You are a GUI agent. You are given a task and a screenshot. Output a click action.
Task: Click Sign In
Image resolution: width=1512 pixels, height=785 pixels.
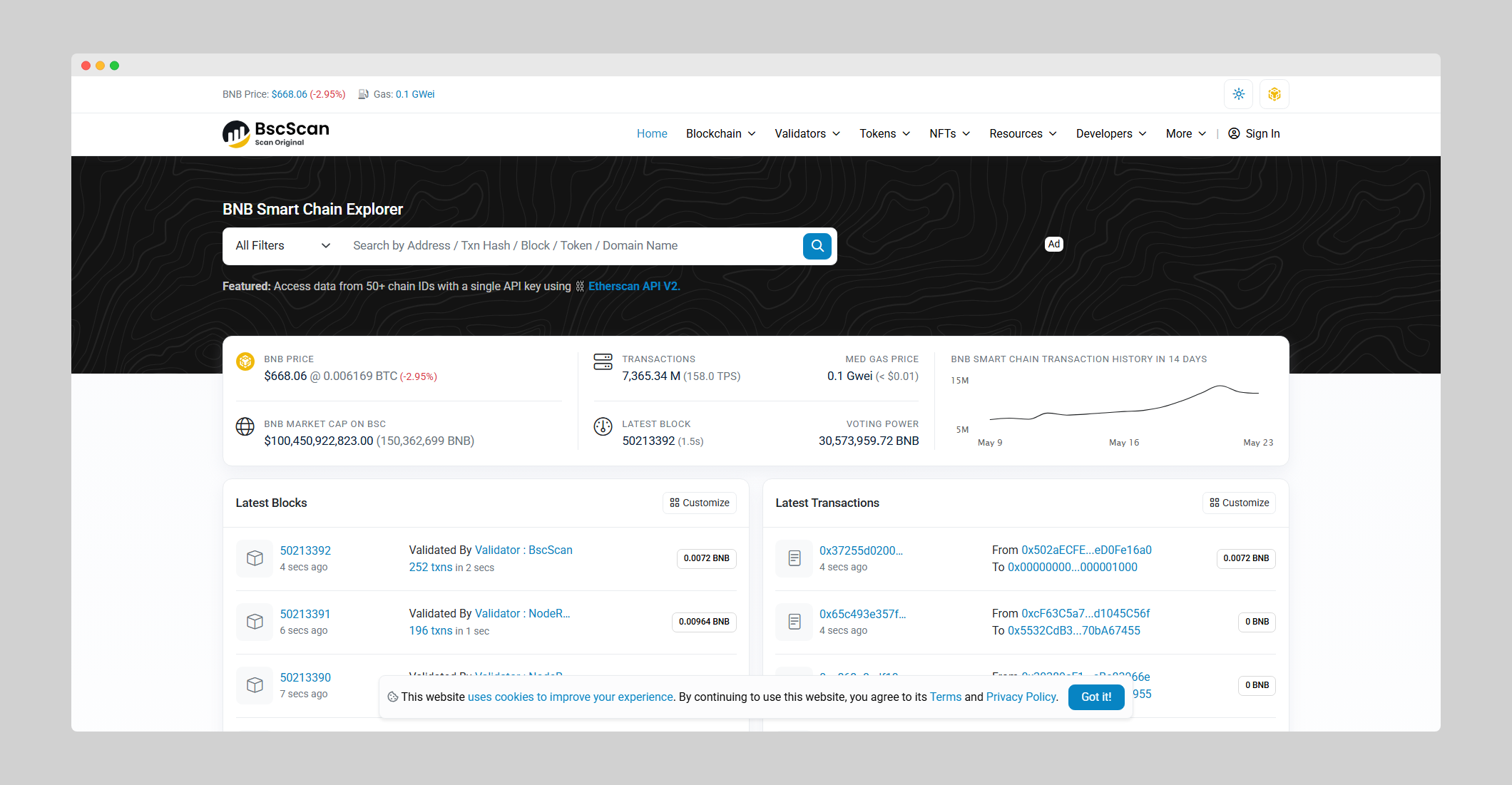pyautogui.click(x=1262, y=133)
